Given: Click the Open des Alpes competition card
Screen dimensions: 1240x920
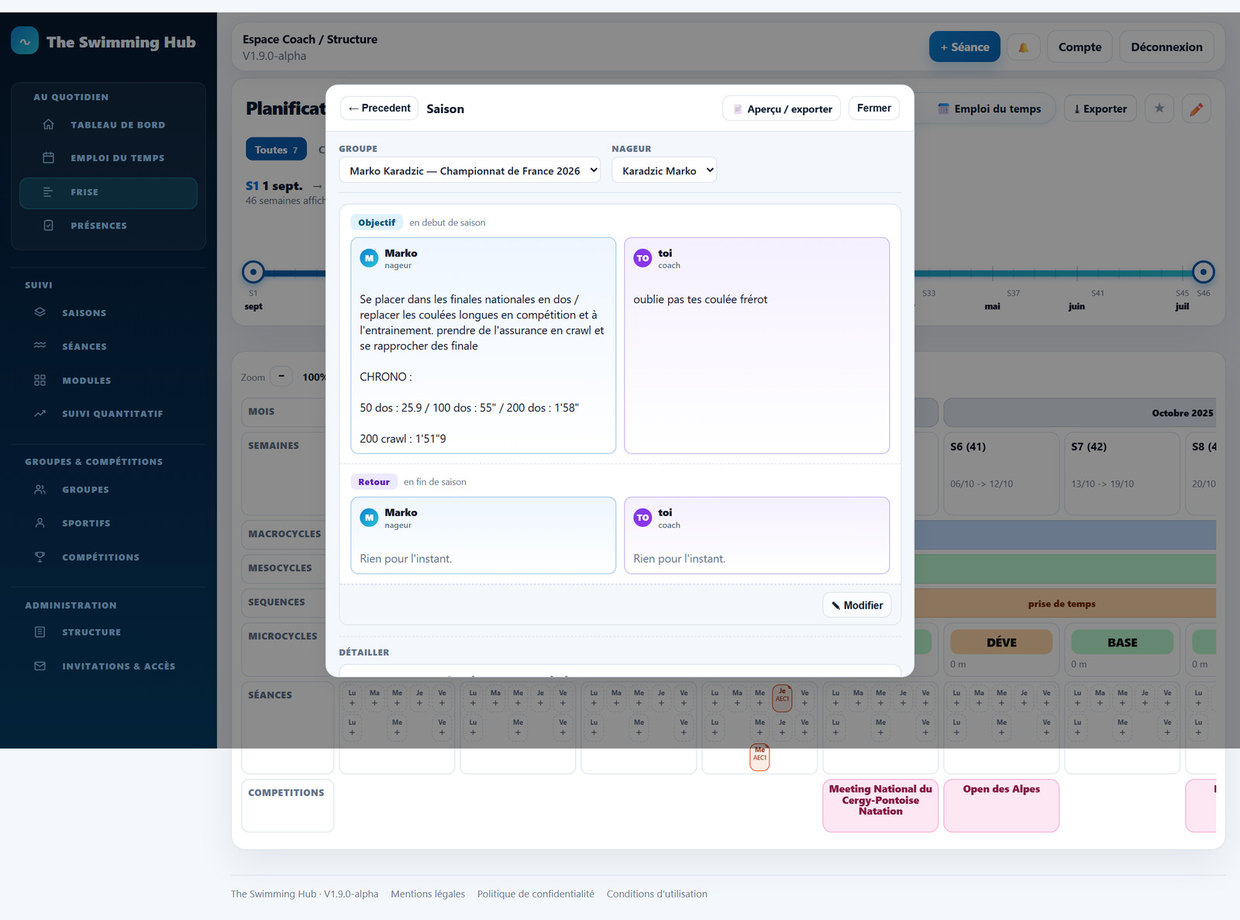Looking at the screenshot, I should tap(1001, 805).
